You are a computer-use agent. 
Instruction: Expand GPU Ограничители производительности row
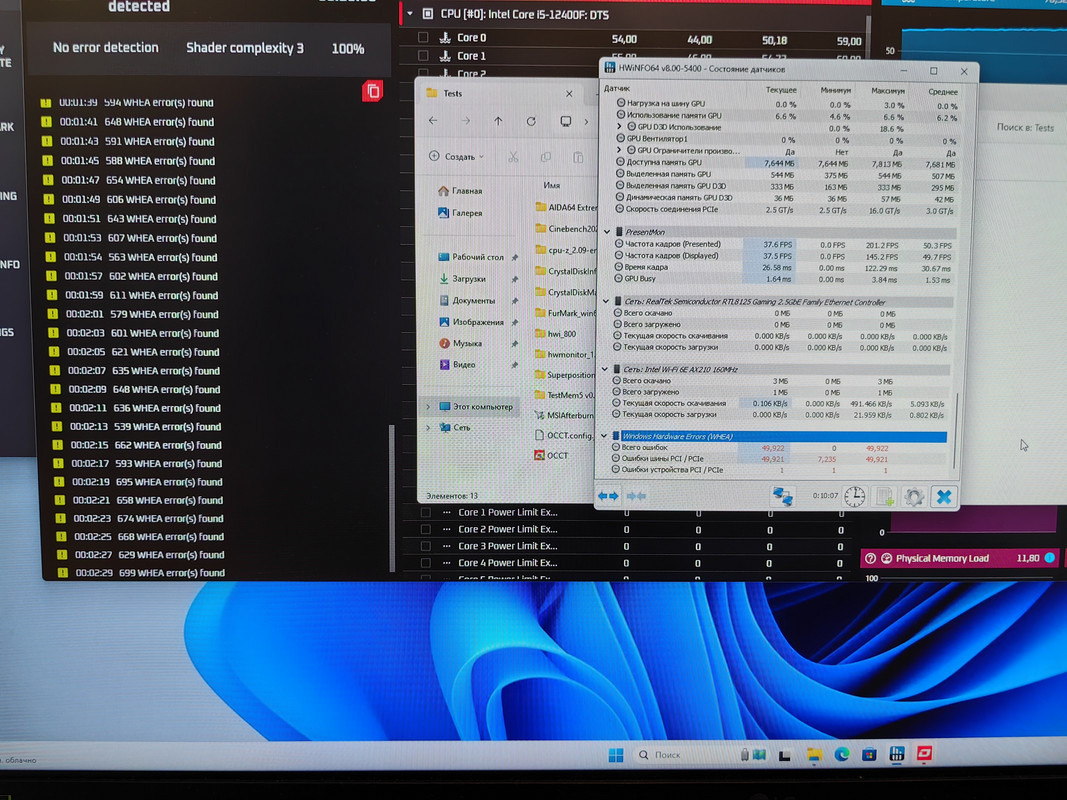click(619, 150)
